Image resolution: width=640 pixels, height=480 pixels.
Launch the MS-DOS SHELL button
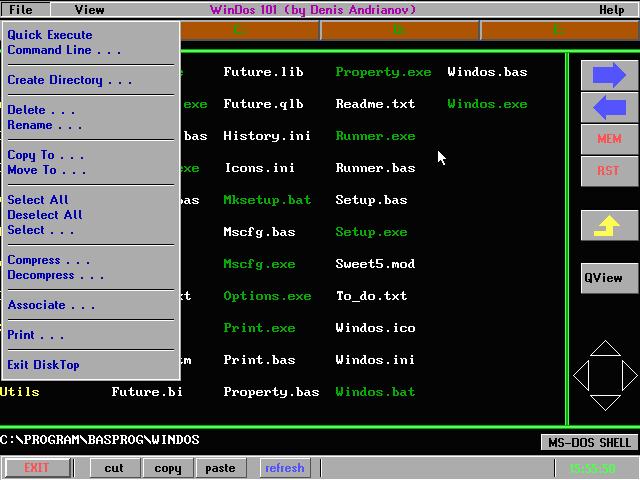(x=589, y=442)
